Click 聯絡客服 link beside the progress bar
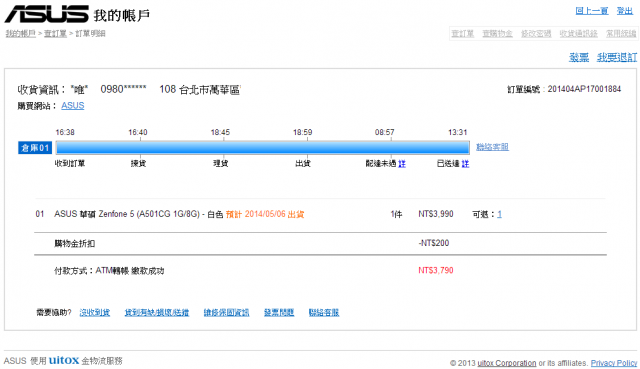Image resolution: width=640 pixels, height=369 pixels. tap(492, 147)
